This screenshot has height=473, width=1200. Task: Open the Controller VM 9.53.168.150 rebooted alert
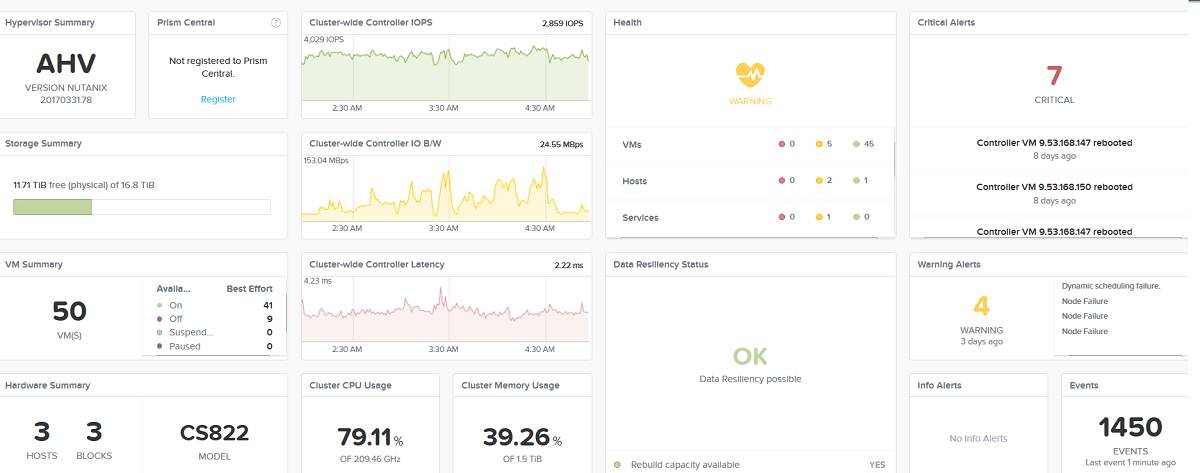pos(1054,187)
